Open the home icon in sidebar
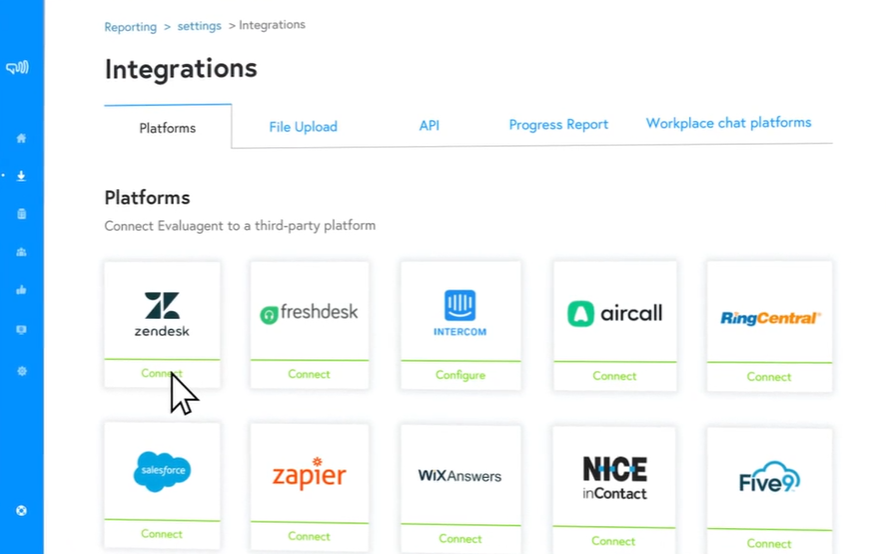The width and height of the screenshot is (886, 554). [21, 138]
